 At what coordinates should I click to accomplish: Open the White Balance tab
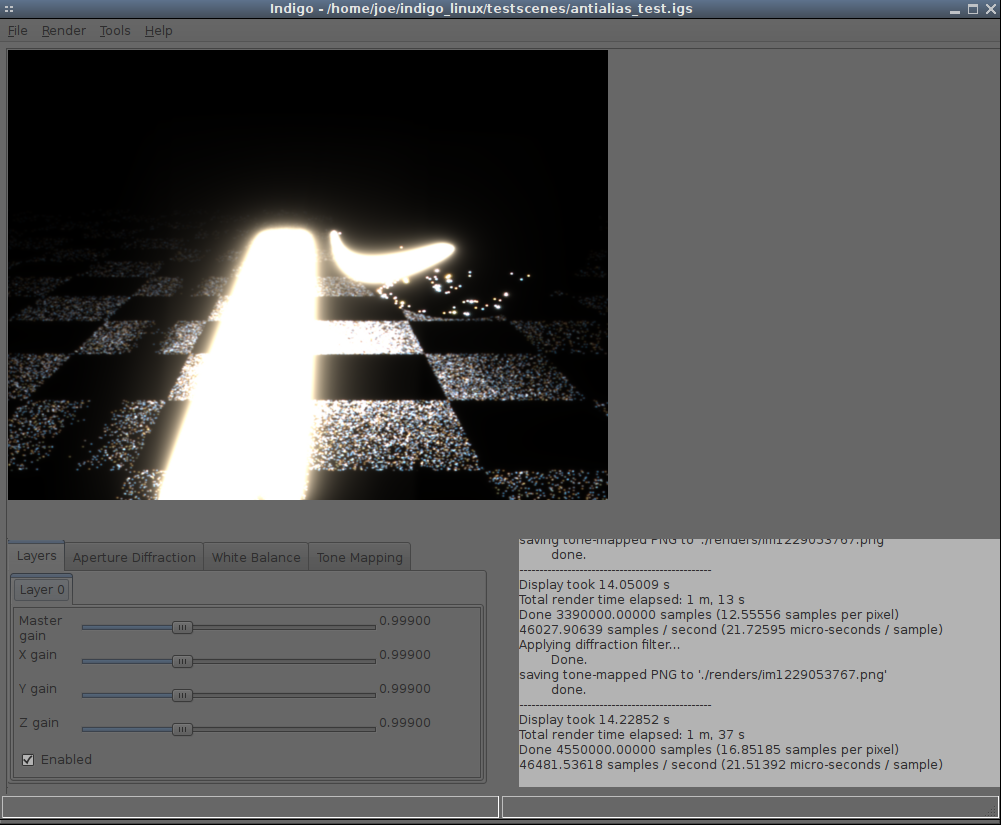(x=256, y=557)
